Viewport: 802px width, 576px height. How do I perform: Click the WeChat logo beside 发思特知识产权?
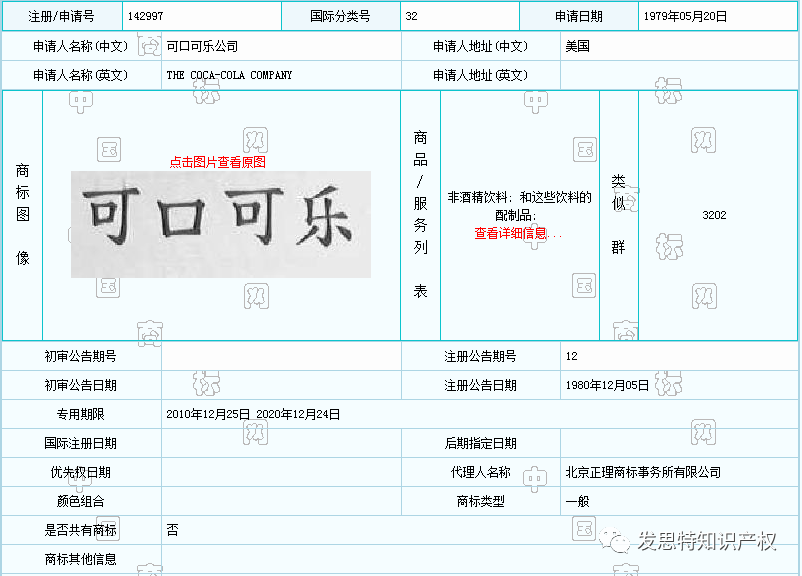click(620, 541)
